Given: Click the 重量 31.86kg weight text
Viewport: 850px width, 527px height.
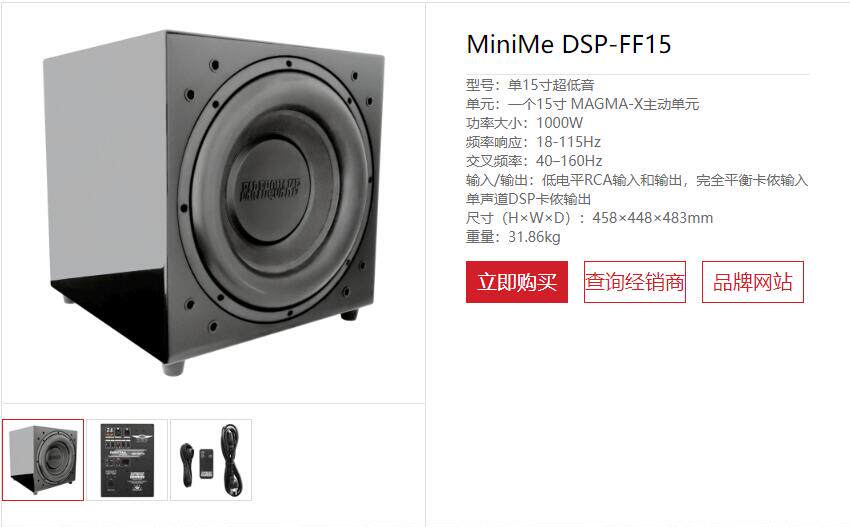Looking at the screenshot, I should coord(513,237).
